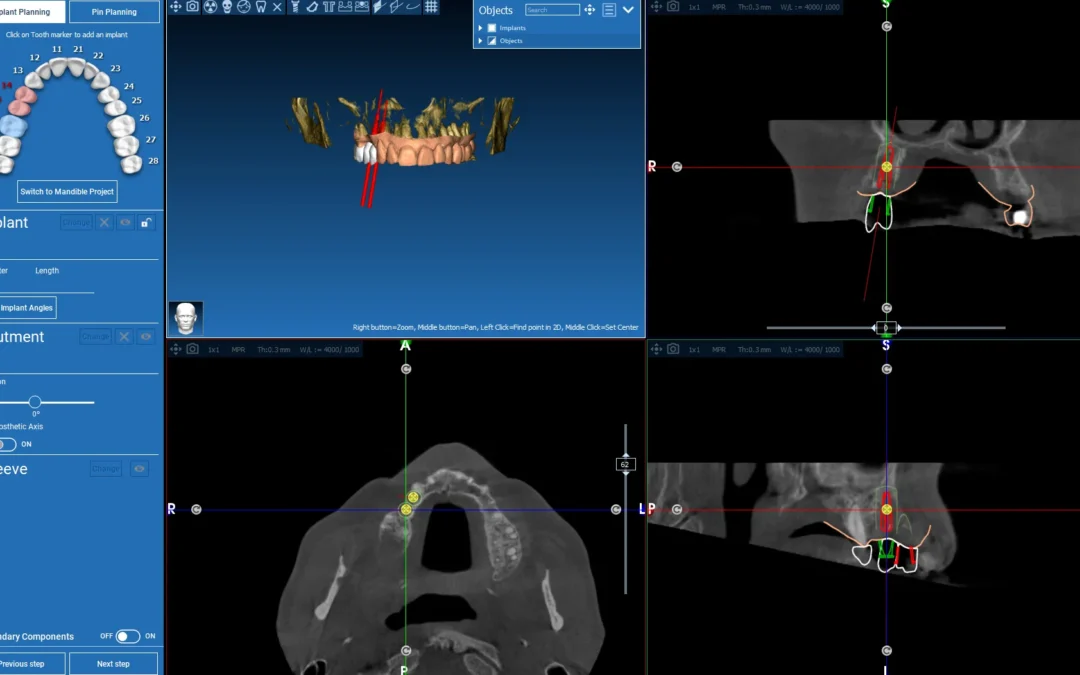
Task: Open the list view icon in the Objects panel
Action: pos(609,10)
